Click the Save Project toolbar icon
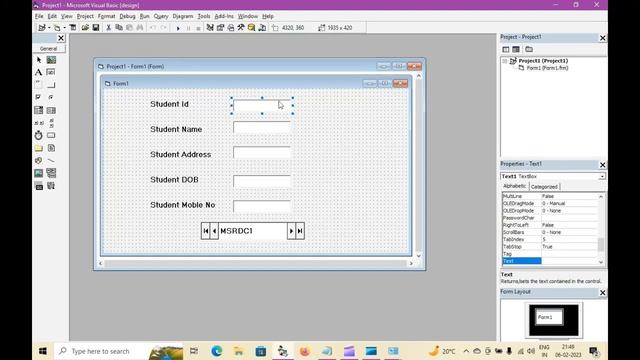 click(96, 28)
